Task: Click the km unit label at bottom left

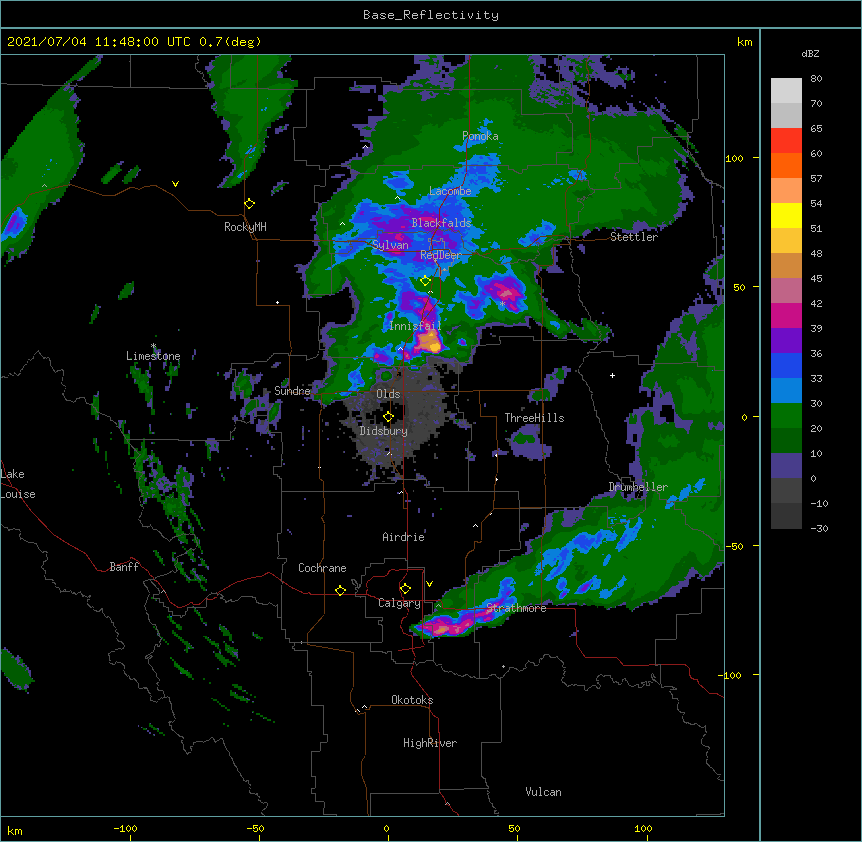Action: [x=15, y=830]
